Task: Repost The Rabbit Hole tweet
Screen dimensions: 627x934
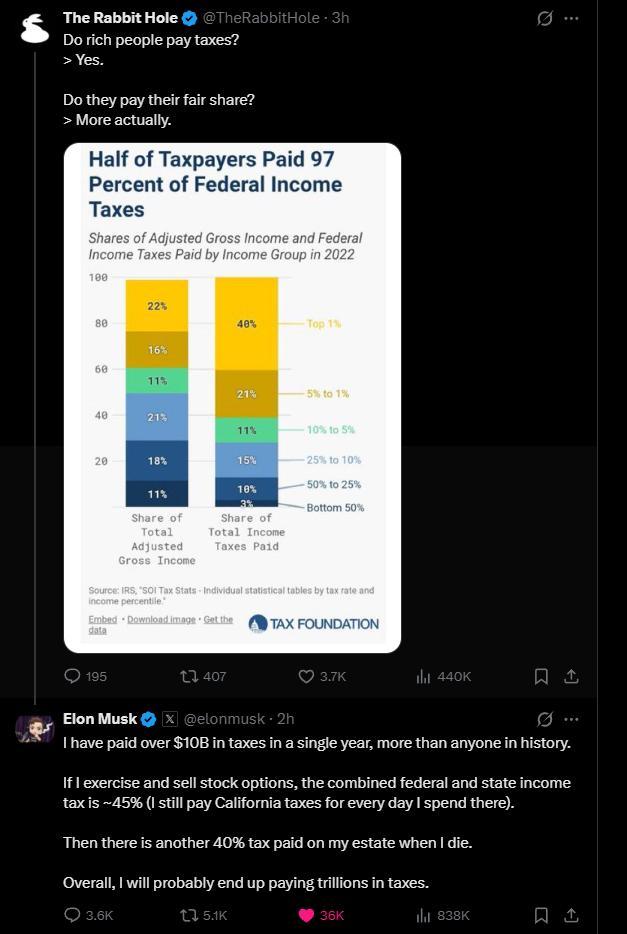Action: (x=202, y=676)
